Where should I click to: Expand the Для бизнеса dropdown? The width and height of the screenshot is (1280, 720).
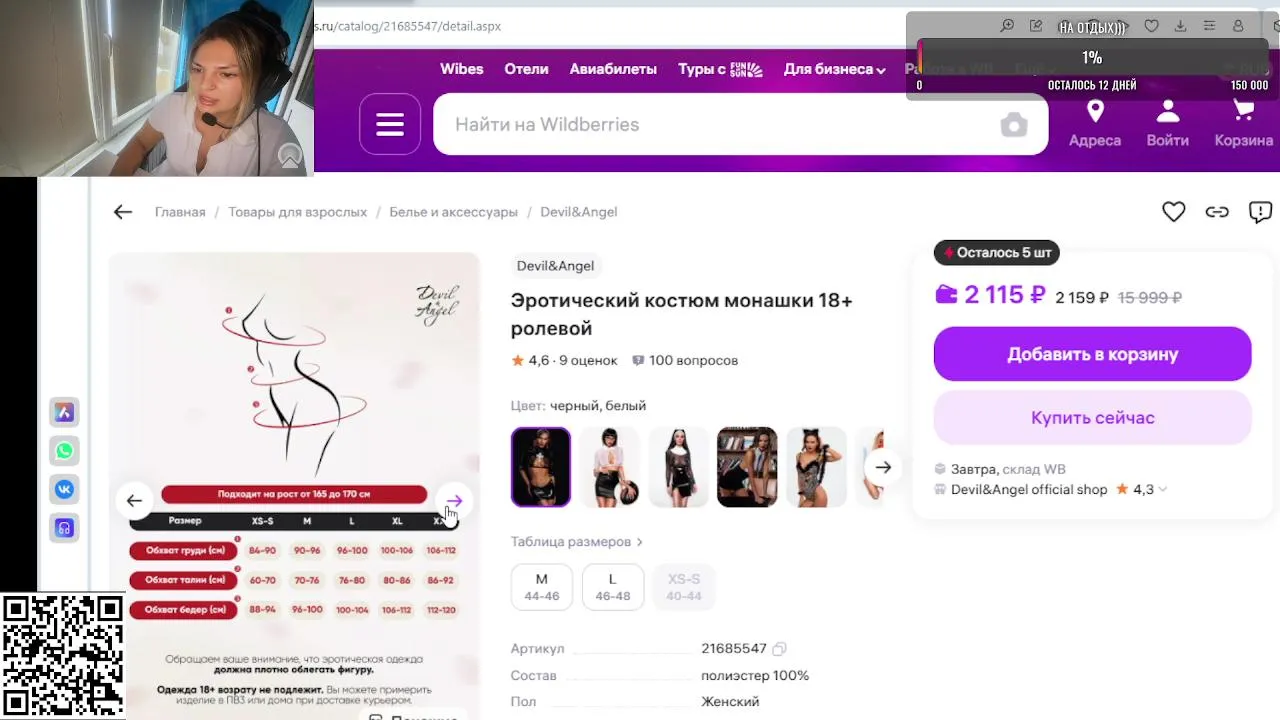835,69
